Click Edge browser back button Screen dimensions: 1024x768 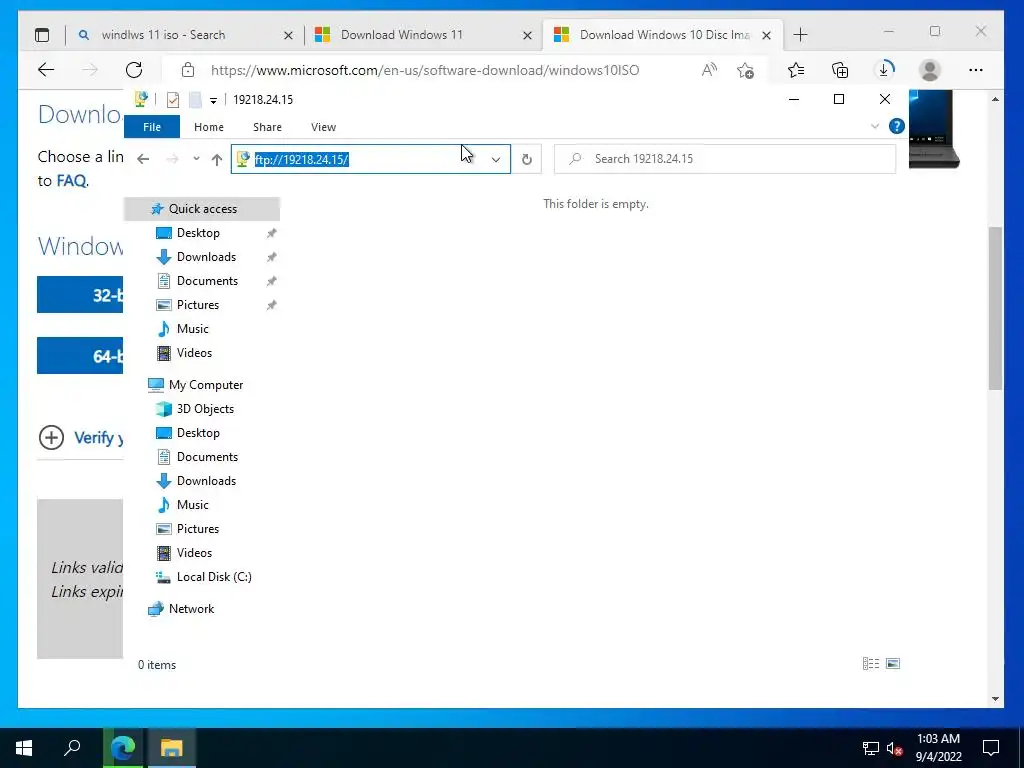click(46, 70)
